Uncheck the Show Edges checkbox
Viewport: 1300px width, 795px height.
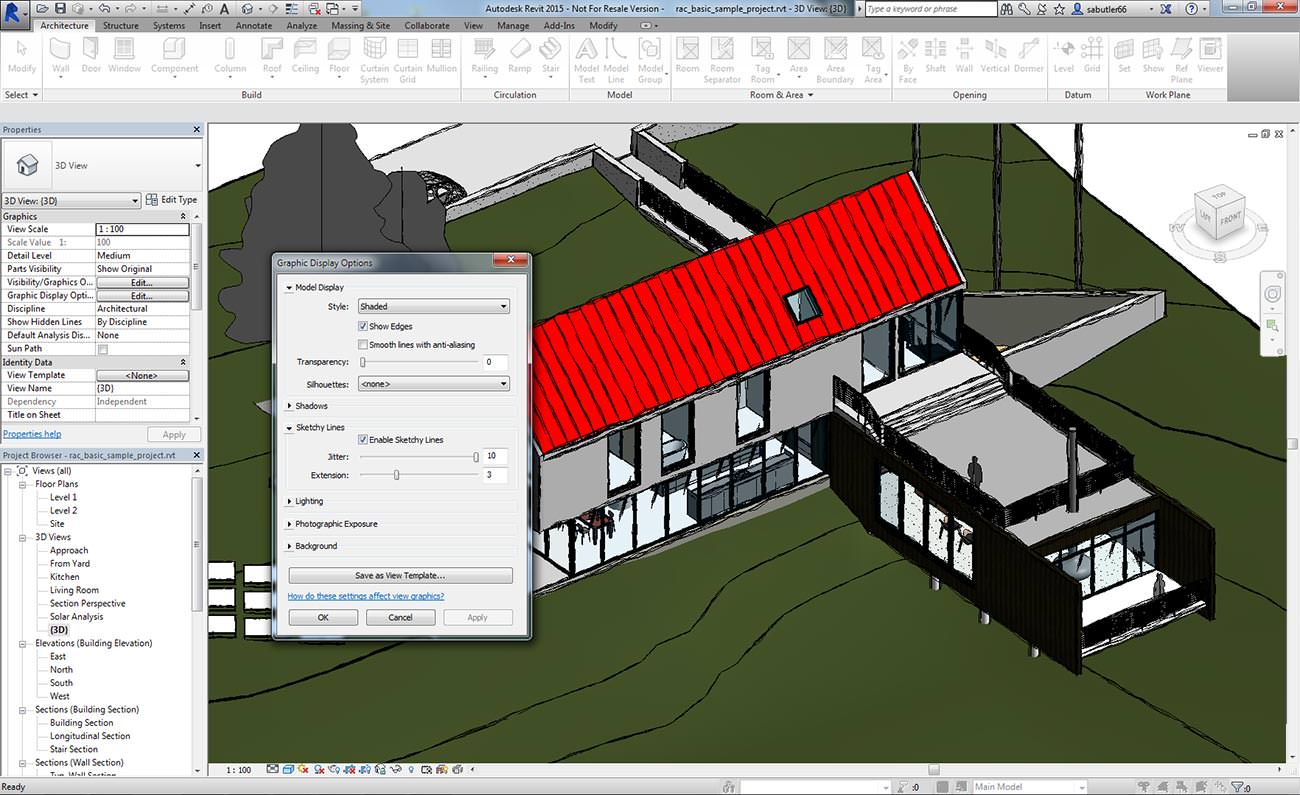pyautogui.click(x=363, y=326)
